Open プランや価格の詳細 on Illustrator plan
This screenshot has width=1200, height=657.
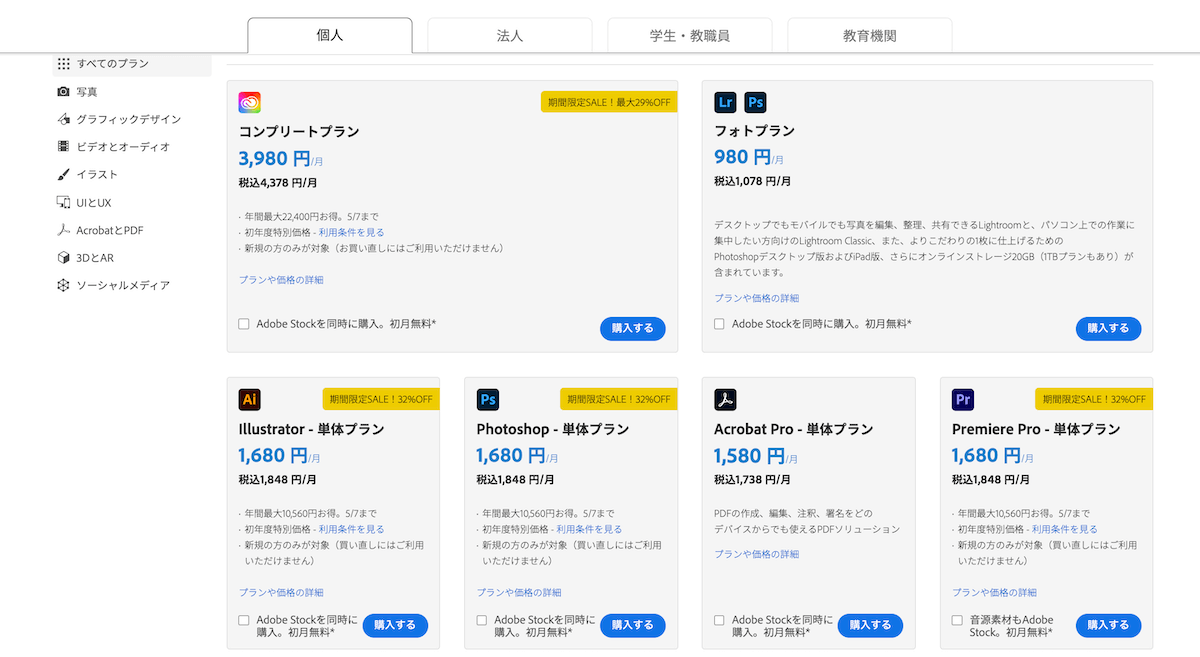coord(281,593)
